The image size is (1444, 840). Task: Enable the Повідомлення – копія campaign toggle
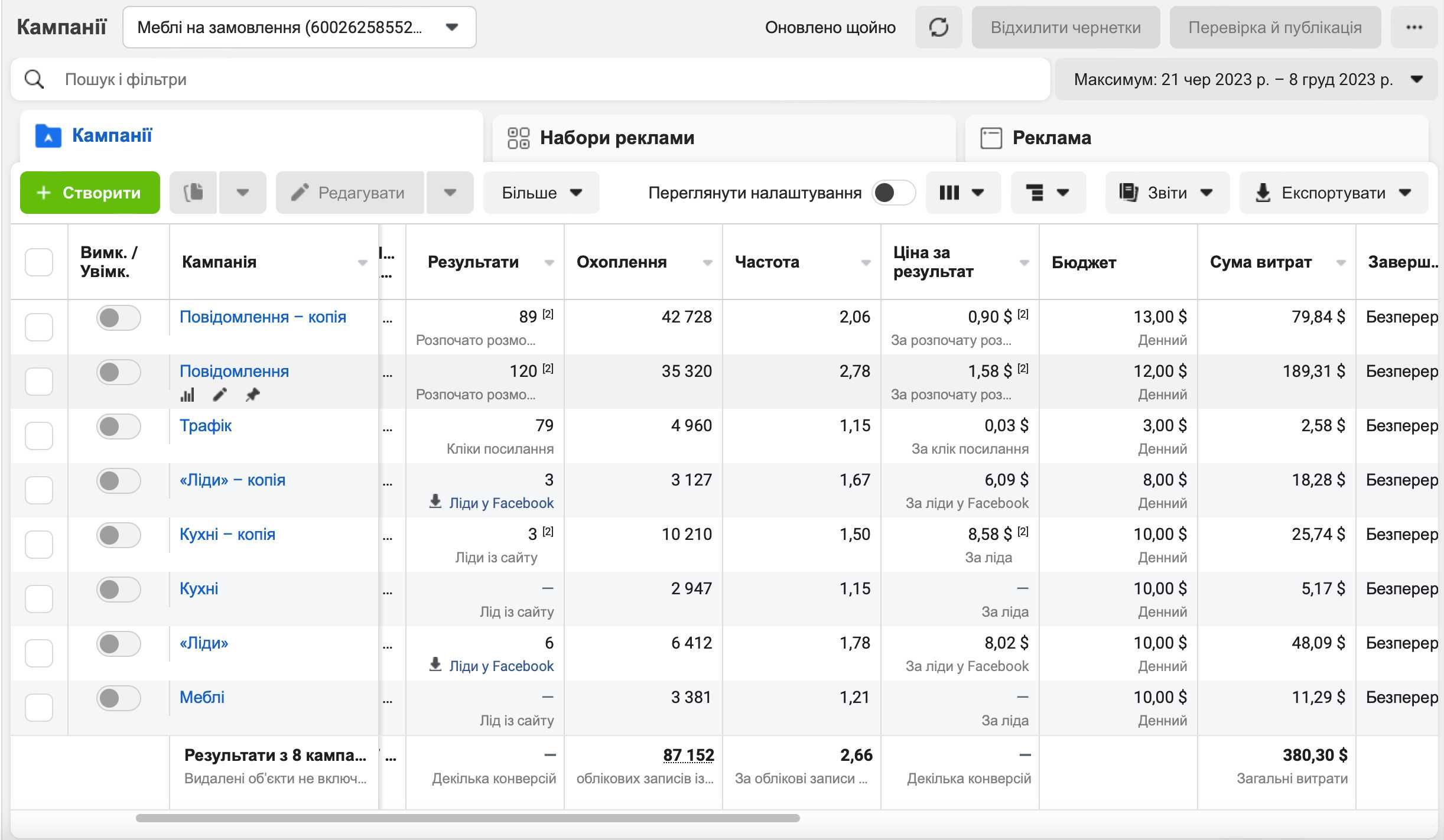click(119, 318)
